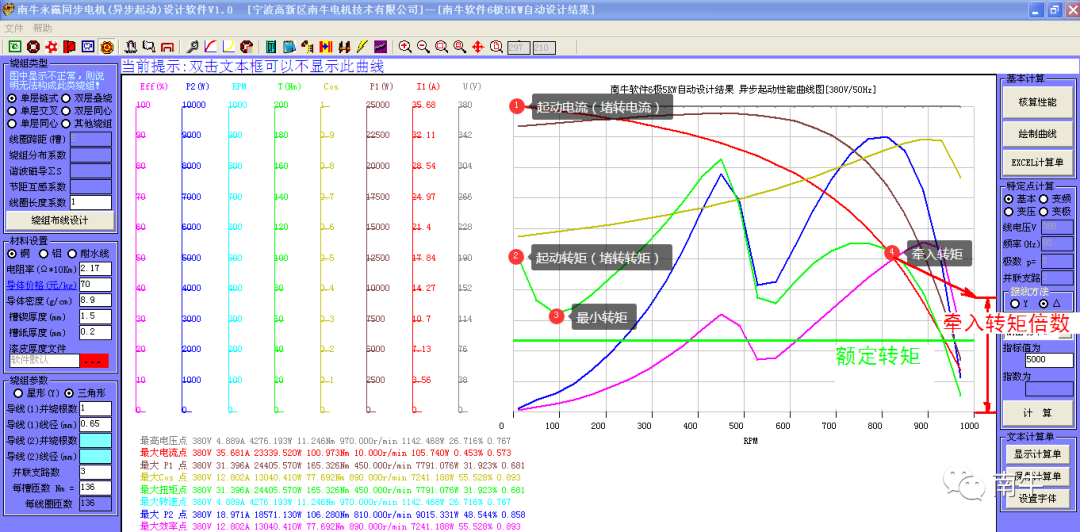Screen dimensions: 1080x532
Task: Select 单层链式 winding type
Action: [x=32, y=99]
